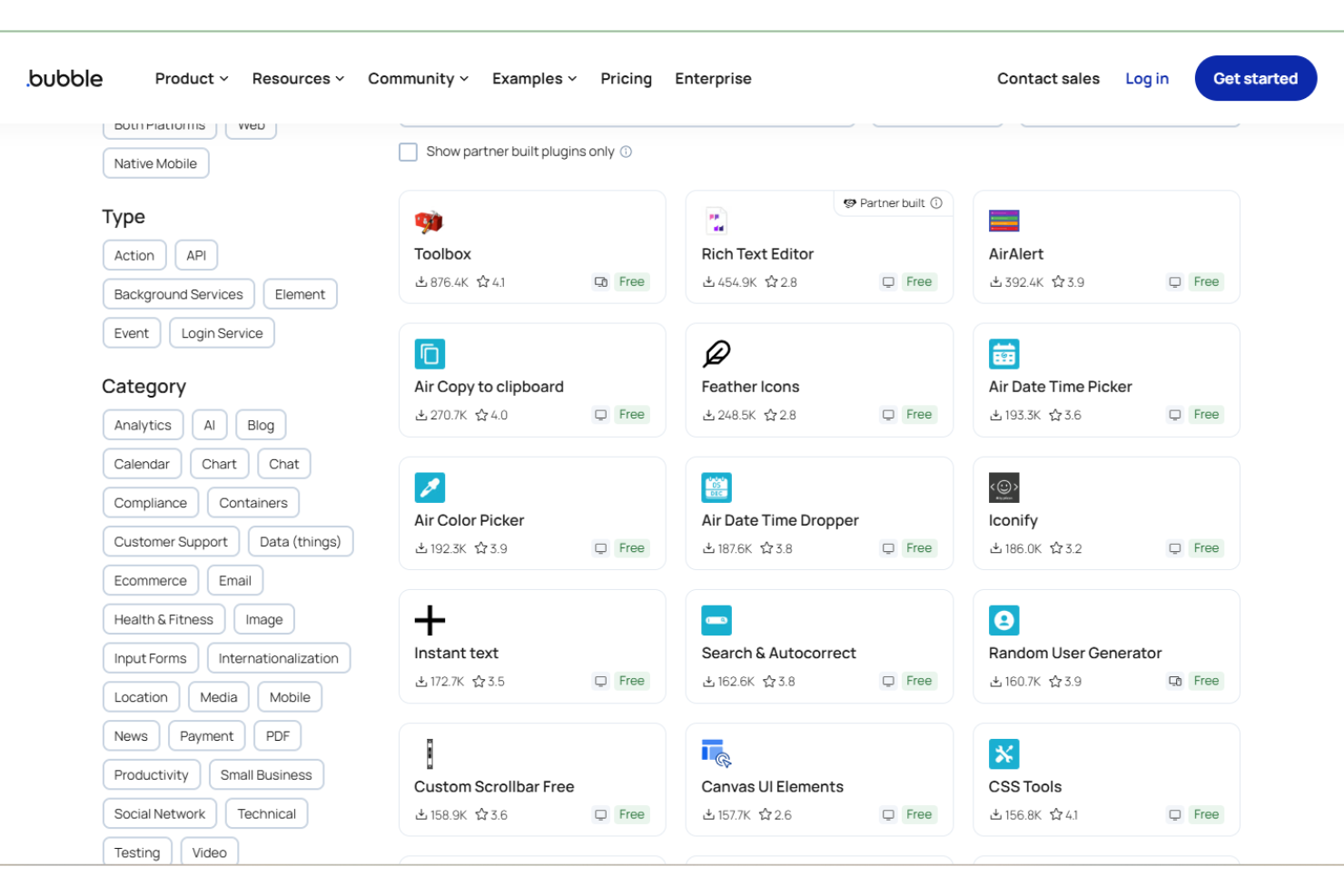Click the info icon on Partner built badge
The height and width of the screenshot is (896, 1344).
point(936,203)
